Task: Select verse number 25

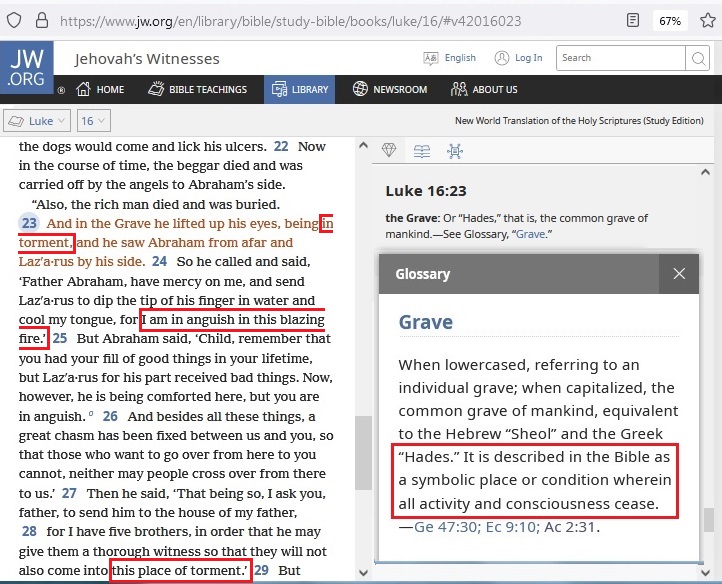Action: (60, 339)
